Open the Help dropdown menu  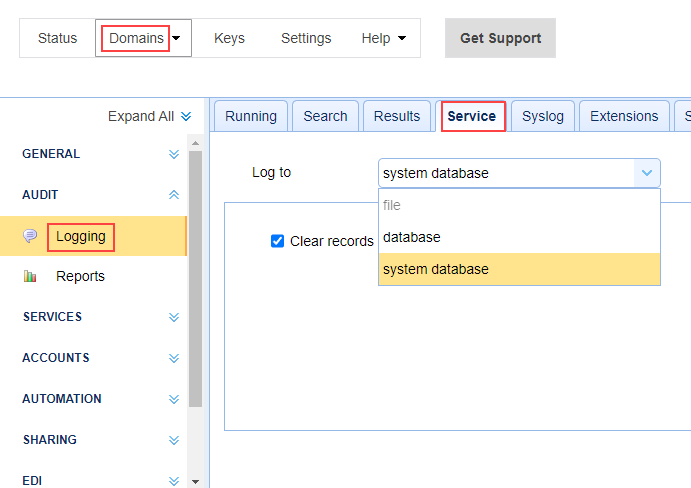(x=384, y=38)
